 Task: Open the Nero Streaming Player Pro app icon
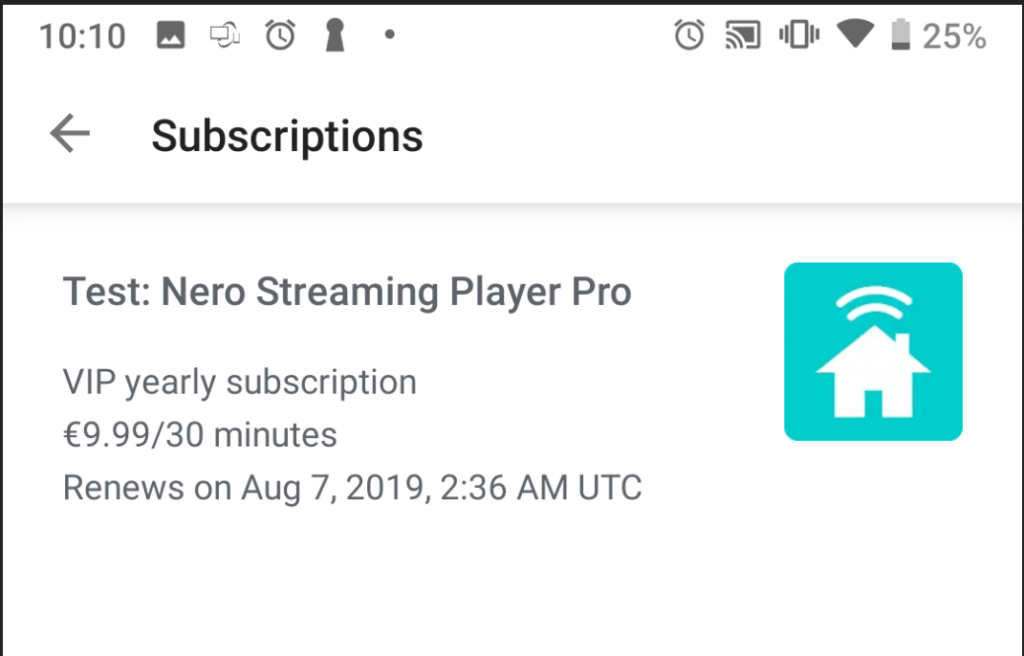pos(873,350)
